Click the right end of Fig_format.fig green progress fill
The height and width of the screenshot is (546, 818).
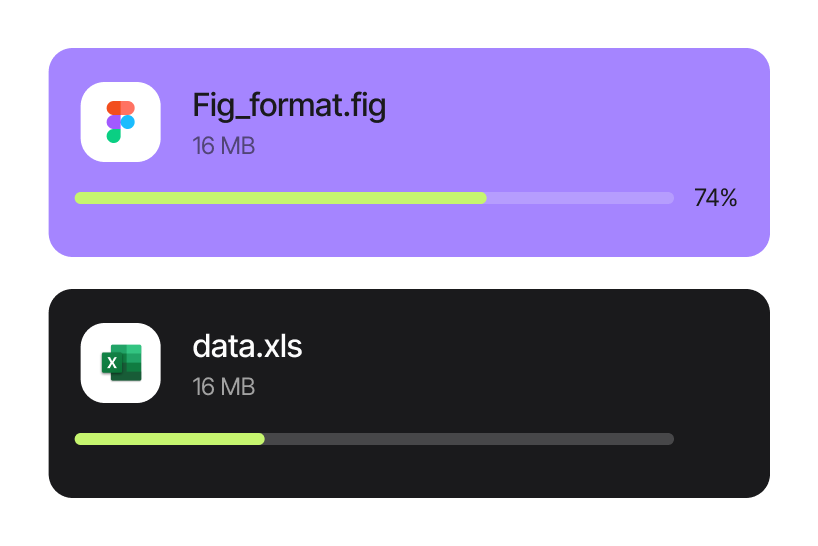tap(483, 198)
